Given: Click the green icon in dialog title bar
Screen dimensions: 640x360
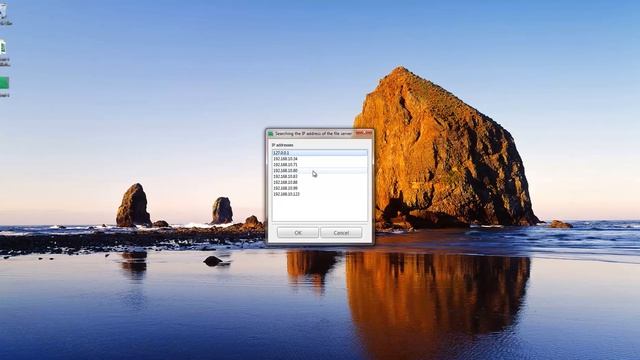Looking at the screenshot, I should click(270, 133).
